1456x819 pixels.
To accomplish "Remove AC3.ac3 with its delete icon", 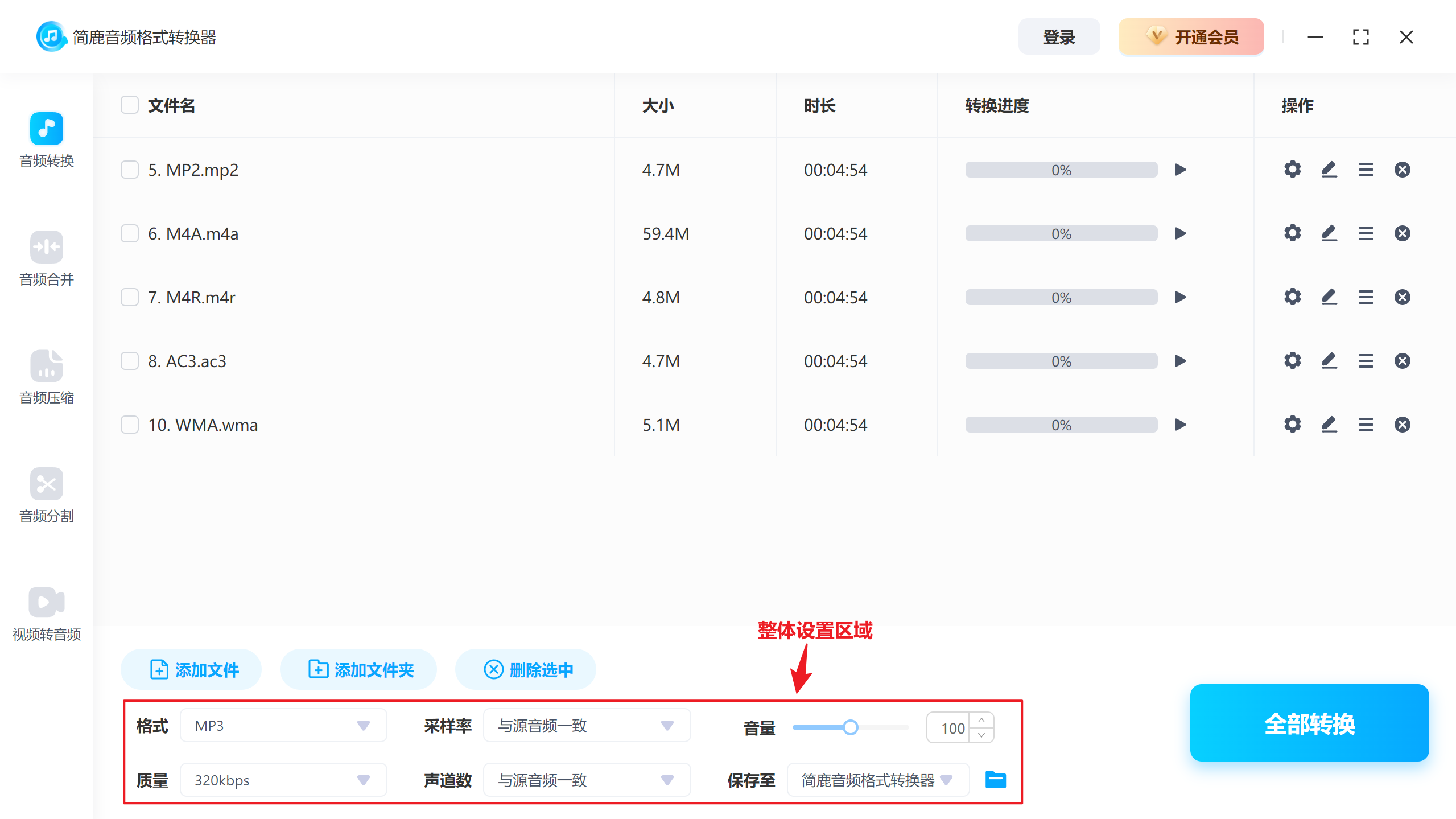I will (x=1403, y=360).
